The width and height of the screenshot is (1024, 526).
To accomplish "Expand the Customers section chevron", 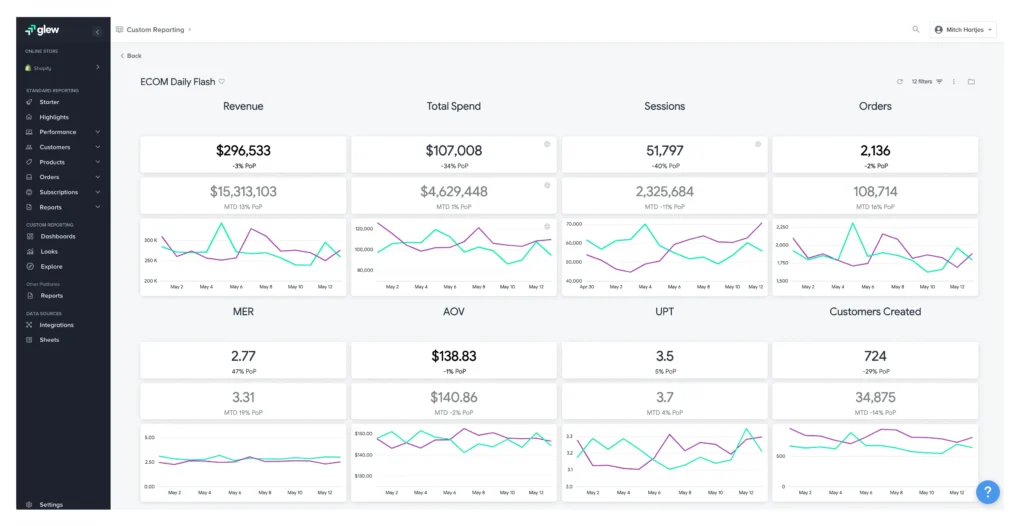I will point(98,147).
